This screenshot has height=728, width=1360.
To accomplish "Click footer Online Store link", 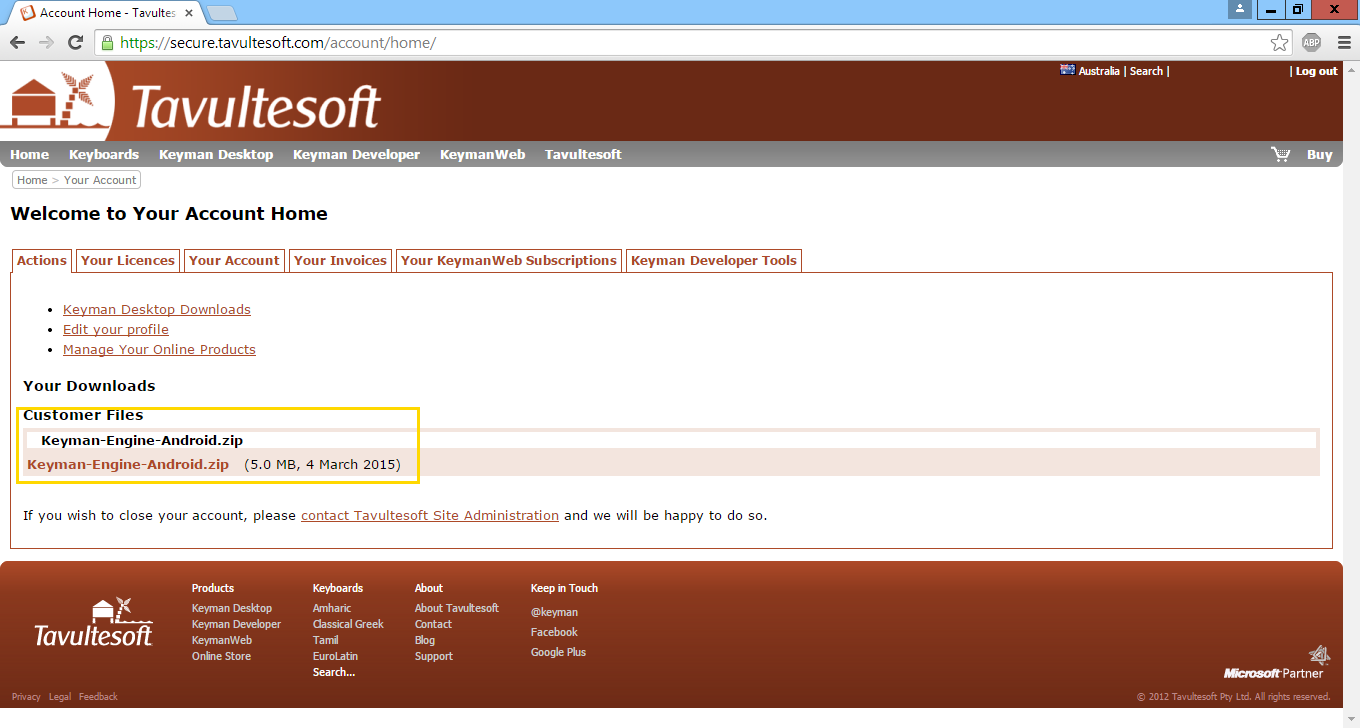I will pos(221,656).
